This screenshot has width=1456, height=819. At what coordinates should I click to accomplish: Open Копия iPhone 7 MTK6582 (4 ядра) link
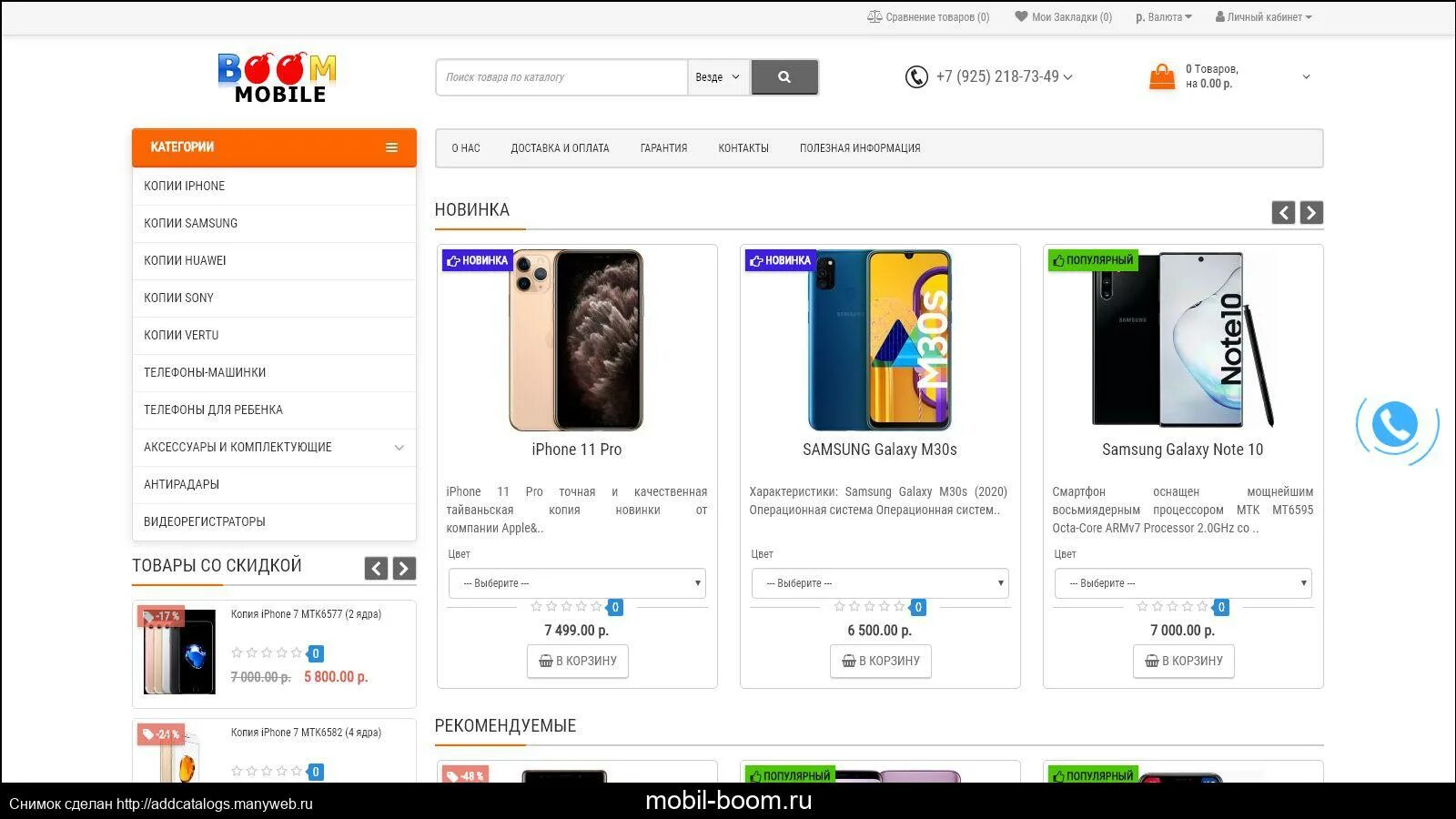(x=306, y=733)
